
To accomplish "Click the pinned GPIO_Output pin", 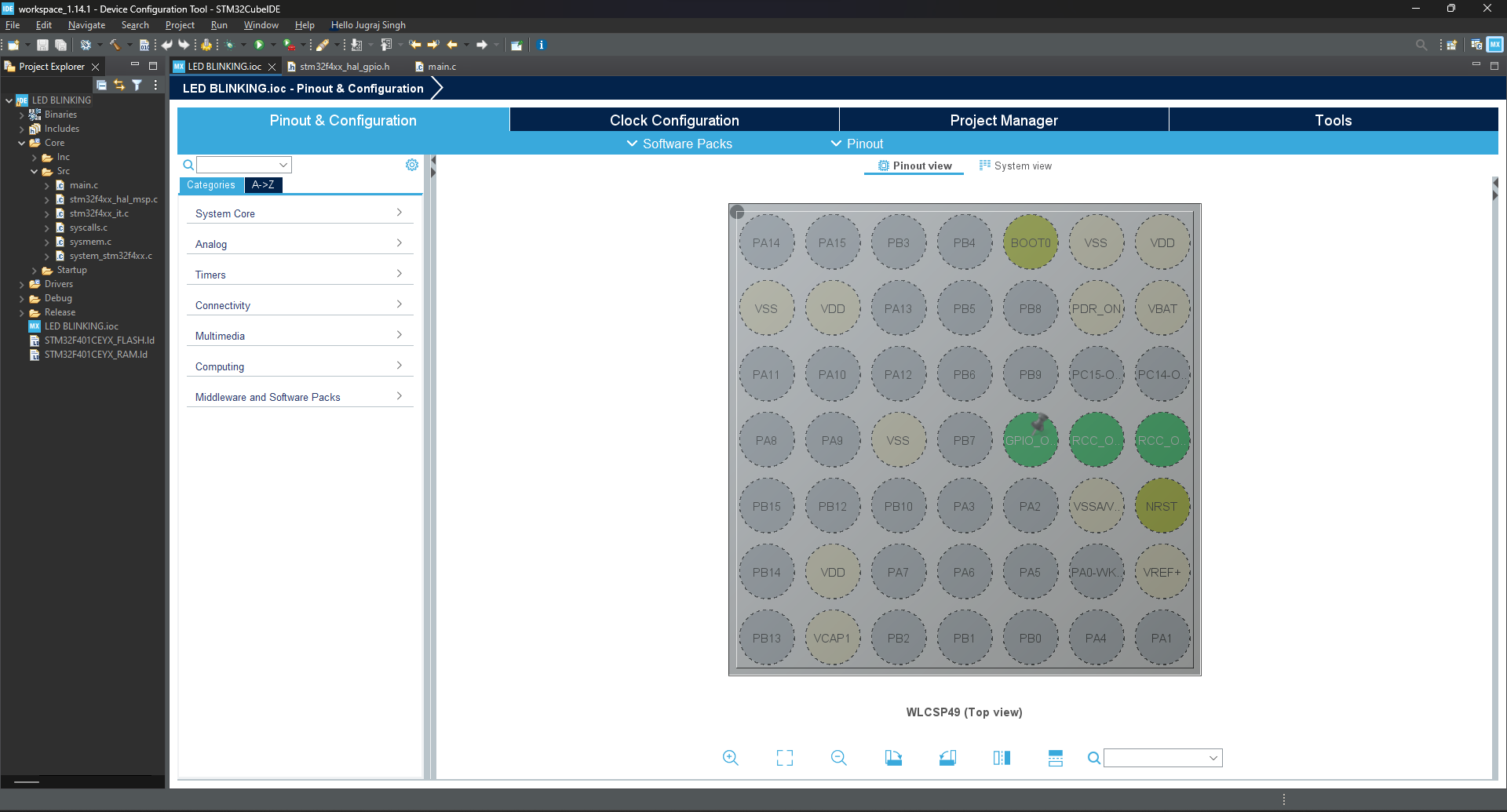I will click(x=1030, y=440).
